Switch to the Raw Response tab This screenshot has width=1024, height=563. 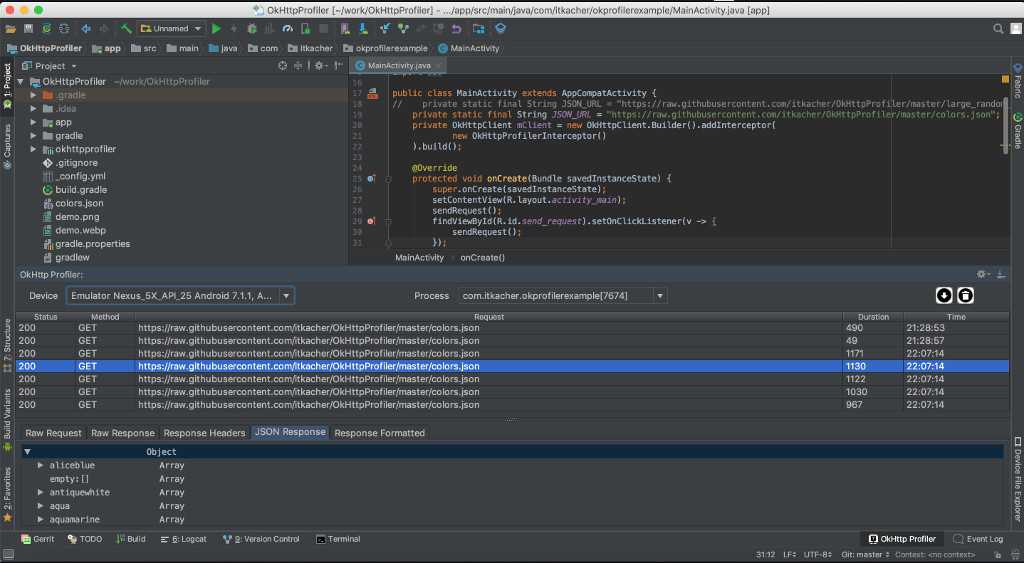point(123,433)
